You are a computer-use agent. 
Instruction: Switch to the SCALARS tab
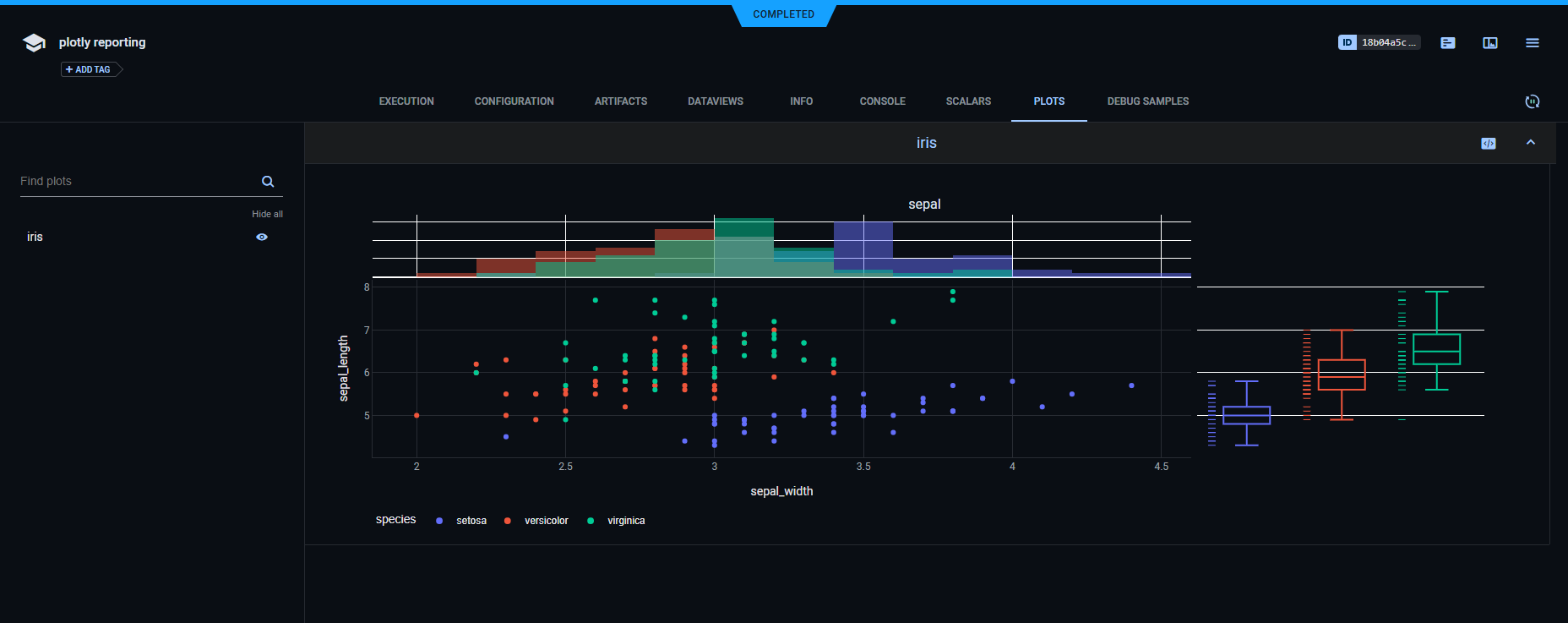(x=968, y=101)
